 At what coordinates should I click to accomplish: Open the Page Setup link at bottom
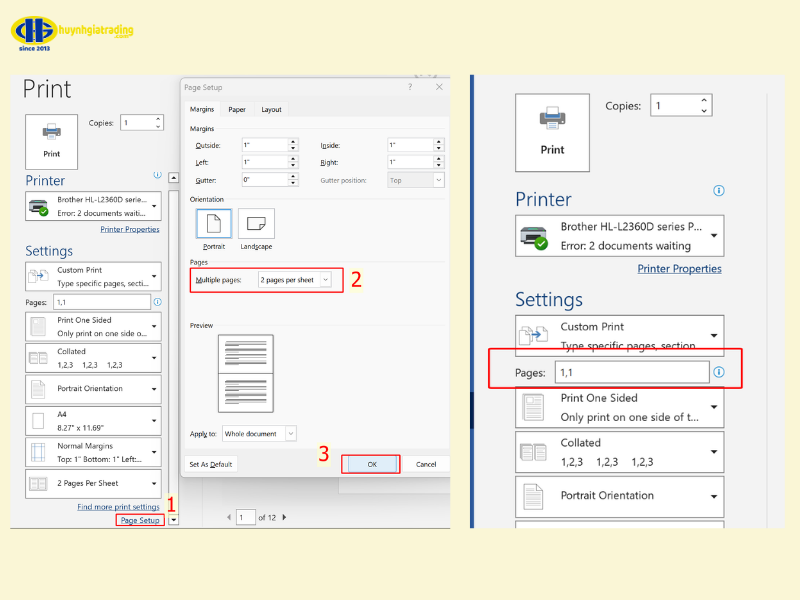[x=139, y=520]
